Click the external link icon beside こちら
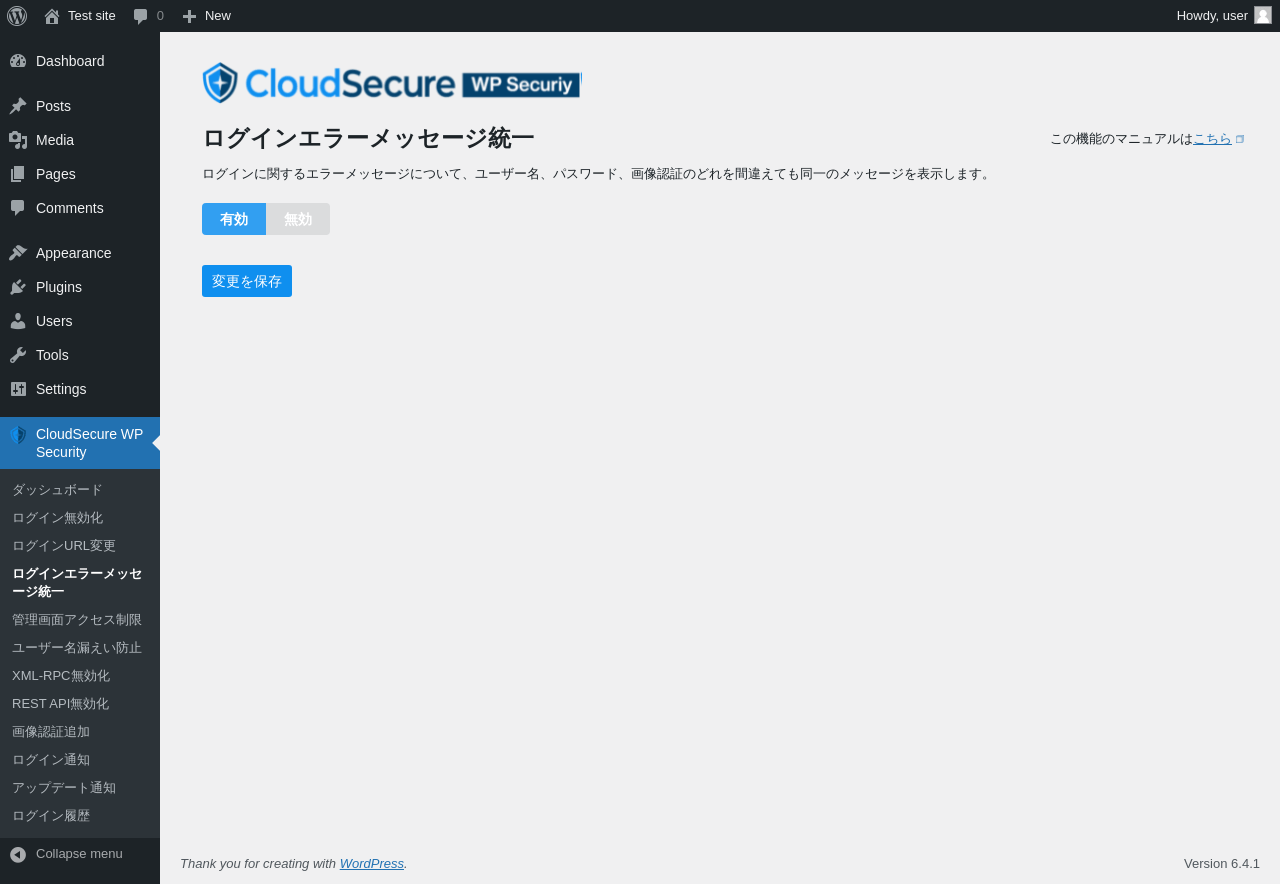Viewport: 1280px width, 884px height. [1240, 139]
